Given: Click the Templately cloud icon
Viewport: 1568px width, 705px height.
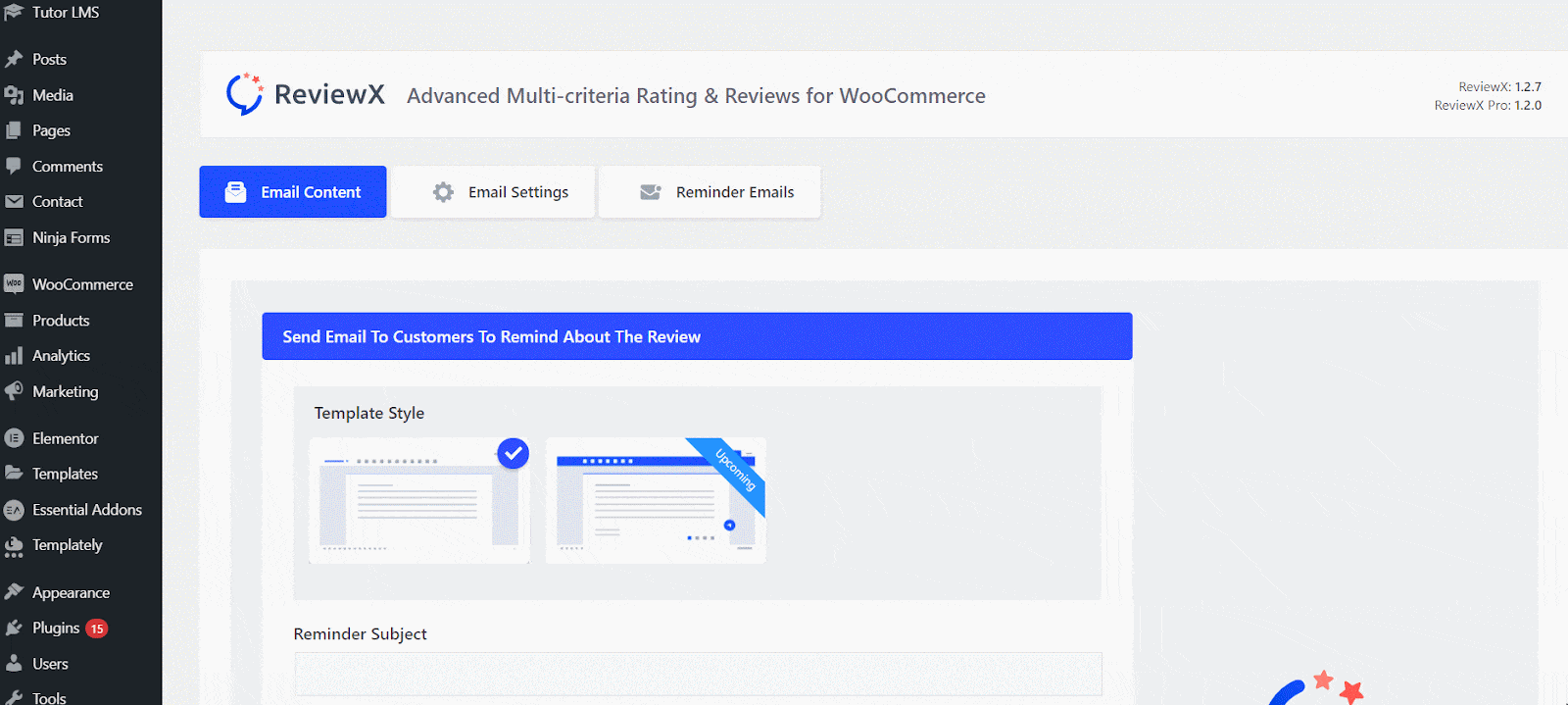Looking at the screenshot, I should tap(14, 546).
